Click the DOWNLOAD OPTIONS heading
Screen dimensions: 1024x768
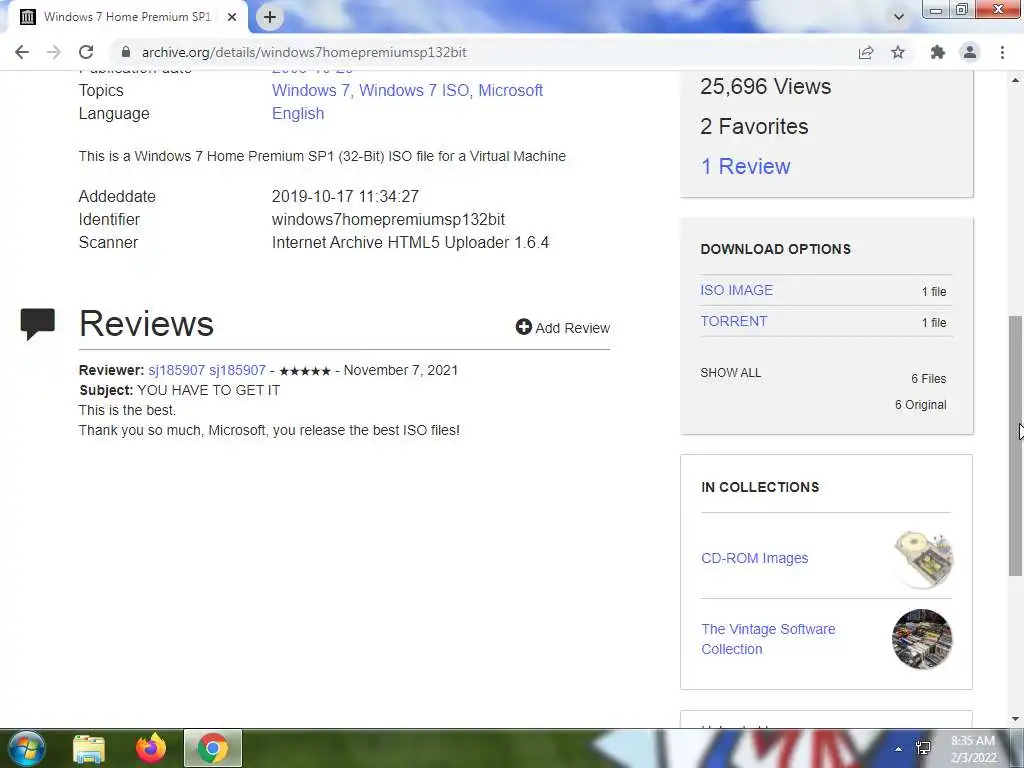coord(775,249)
